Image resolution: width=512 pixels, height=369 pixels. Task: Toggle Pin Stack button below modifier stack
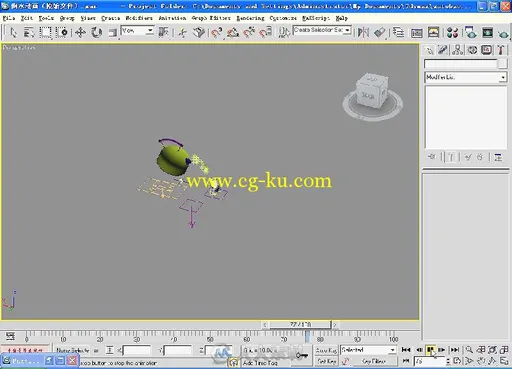point(432,157)
